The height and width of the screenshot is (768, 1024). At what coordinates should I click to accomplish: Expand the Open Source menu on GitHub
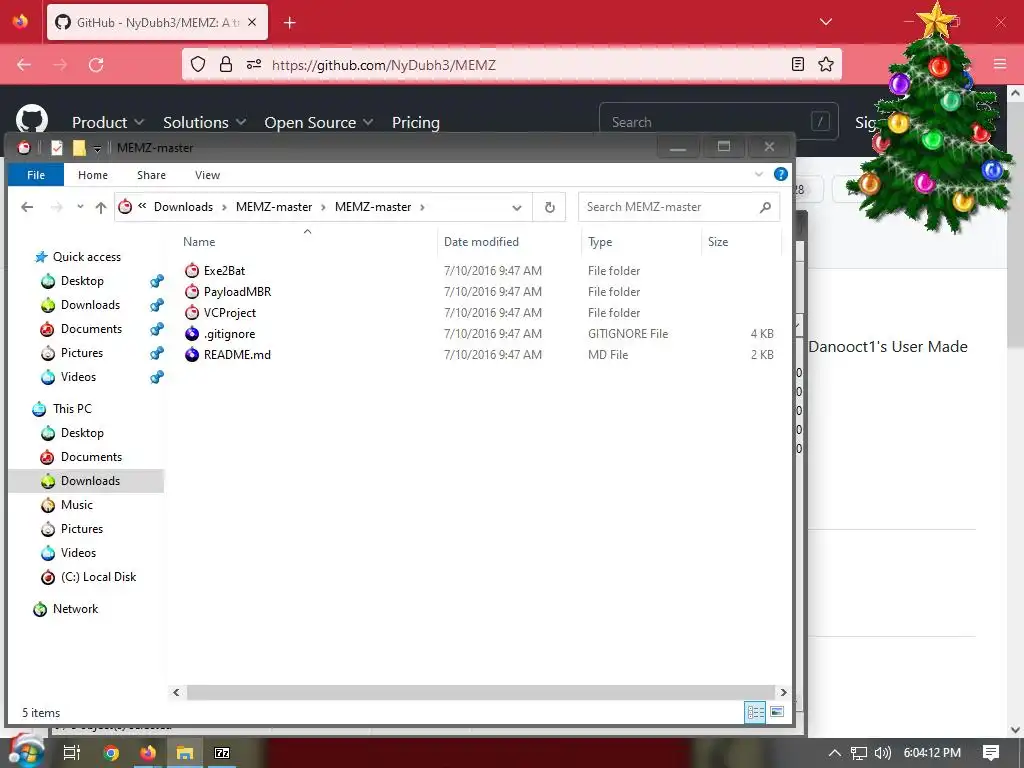(319, 122)
